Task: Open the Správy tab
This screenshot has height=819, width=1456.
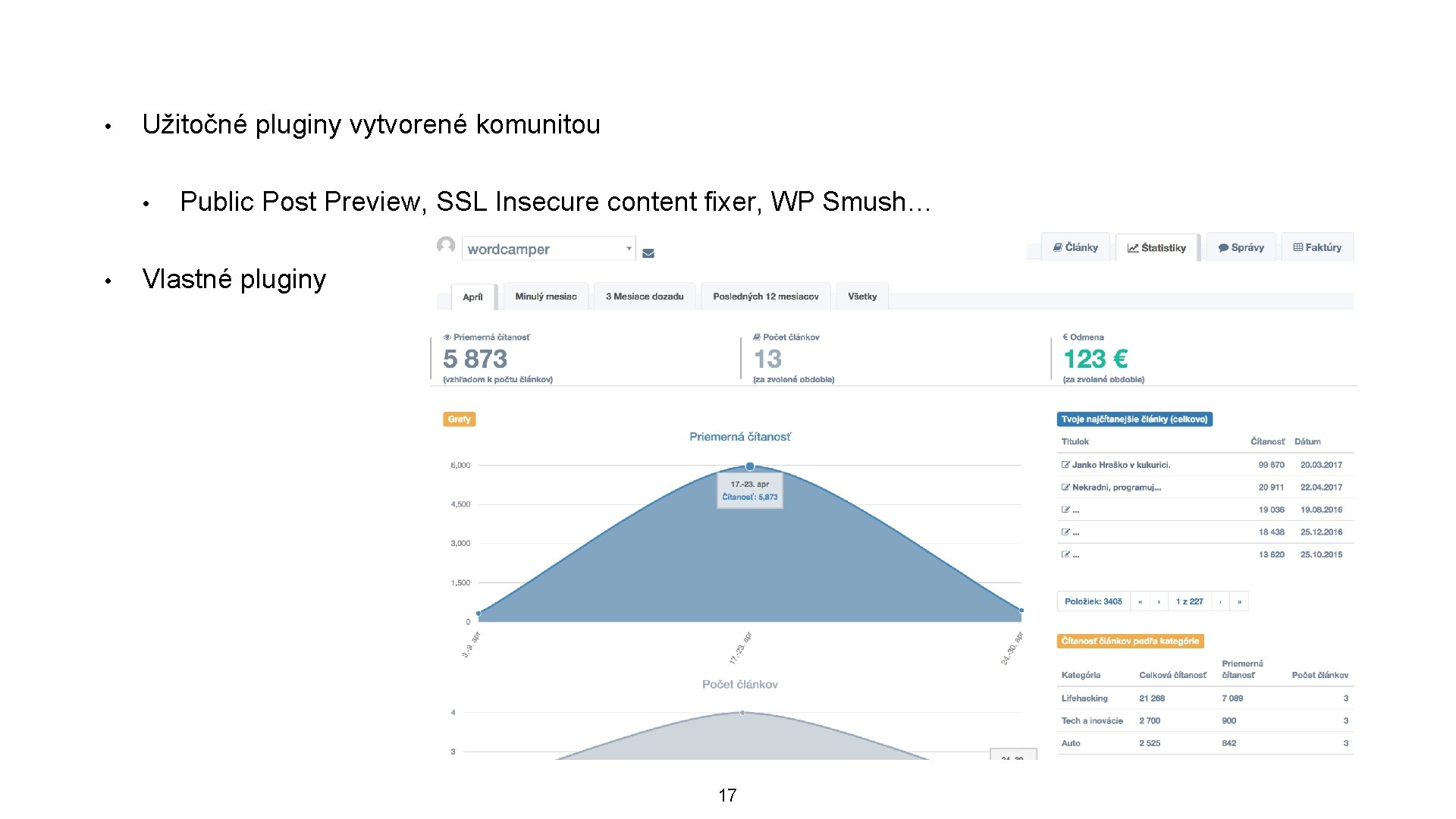Action: coord(1241,248)
